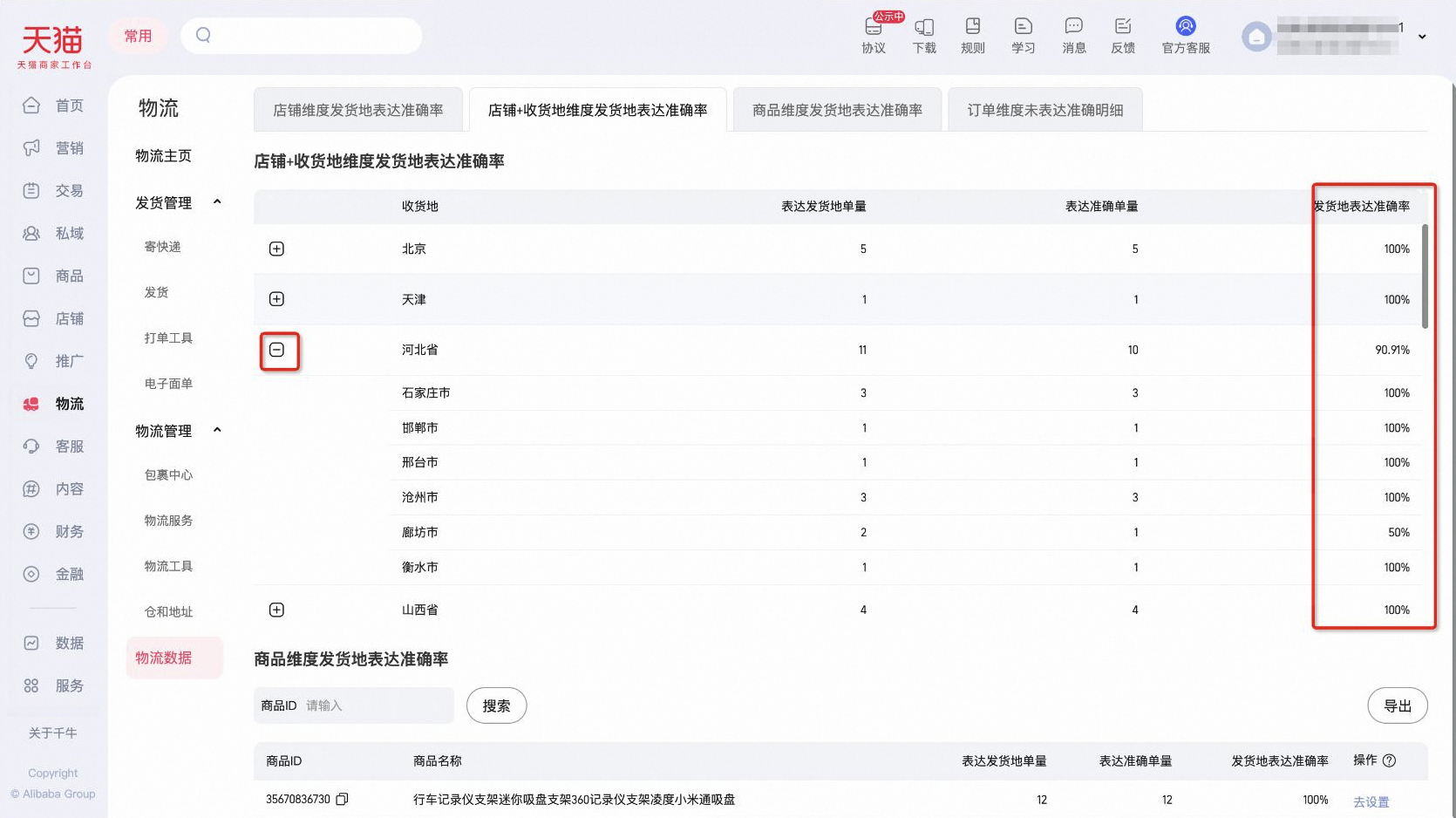Expand the 北京 row
Screen dimensions: 1456x818
coord(276,249)
